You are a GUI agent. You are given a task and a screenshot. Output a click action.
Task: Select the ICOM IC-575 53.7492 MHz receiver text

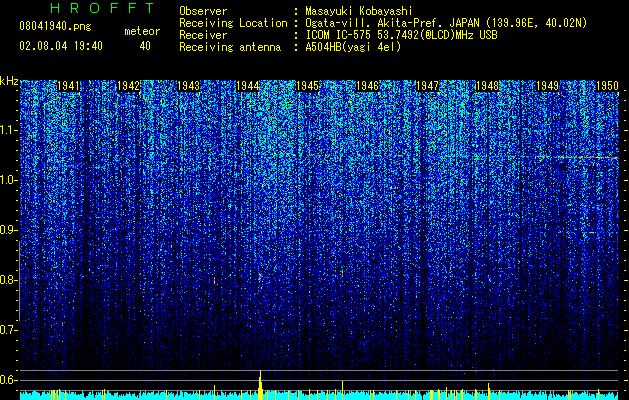tap(402, 35)
